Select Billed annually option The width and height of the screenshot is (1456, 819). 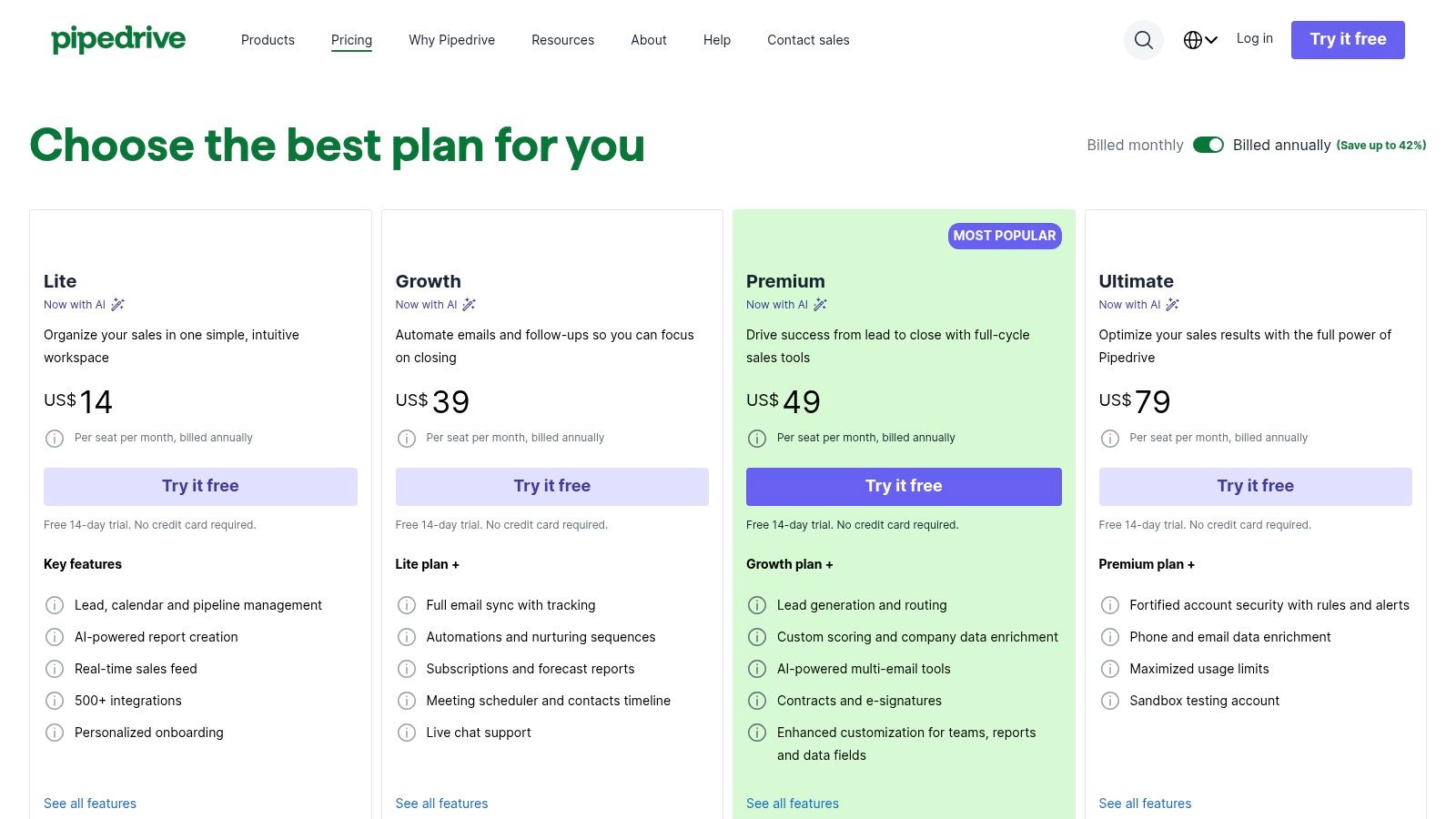(1281, 145)
